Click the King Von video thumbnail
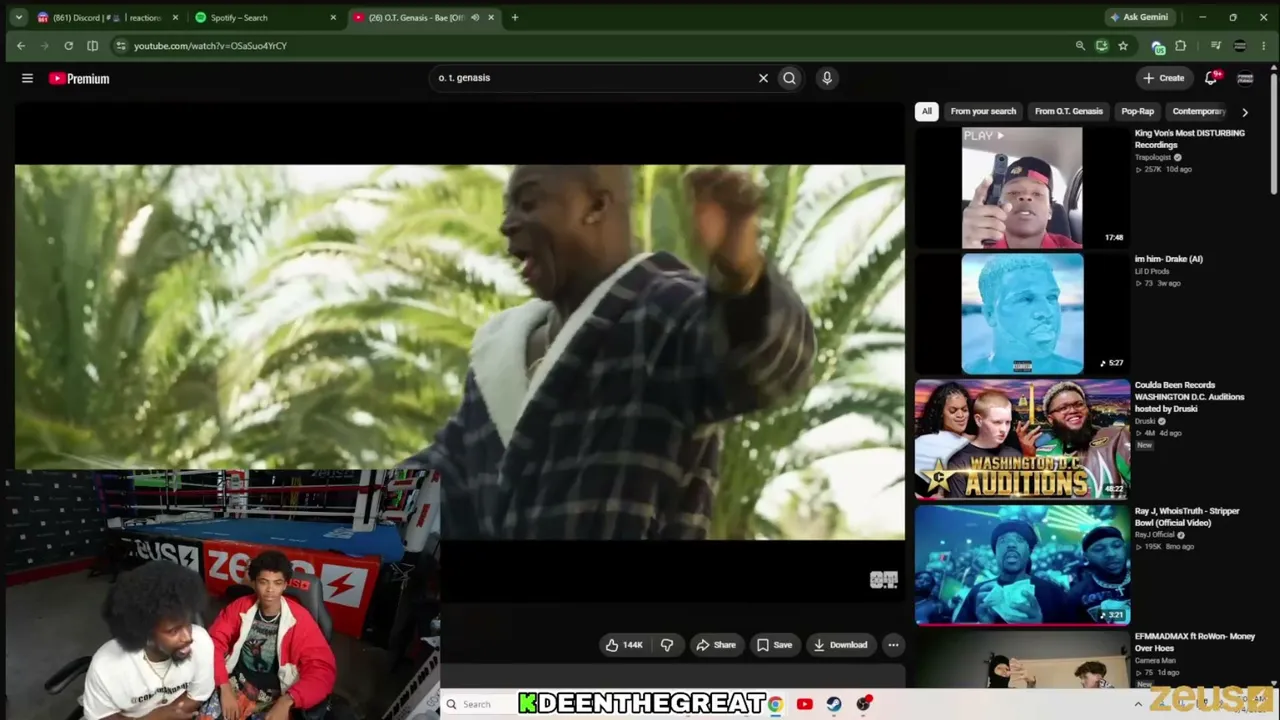The width and height of the screenshot is (1280, 720). click(x=1022, y=187)
